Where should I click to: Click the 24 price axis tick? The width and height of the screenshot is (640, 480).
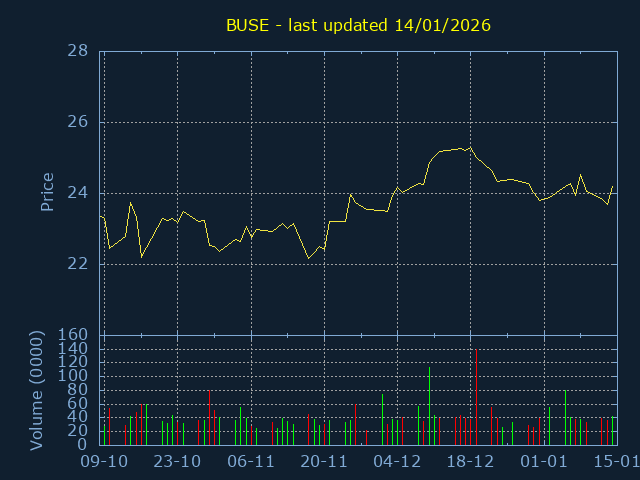coord(79,193)
